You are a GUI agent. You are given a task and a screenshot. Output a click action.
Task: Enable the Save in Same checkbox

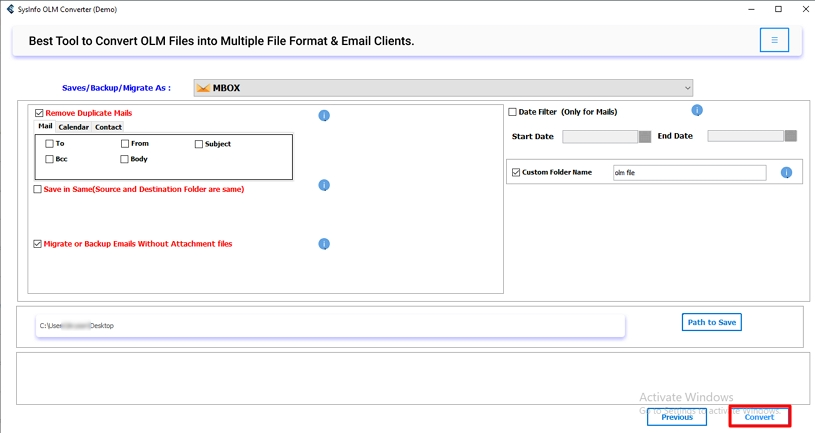click(x=38, y=189)
